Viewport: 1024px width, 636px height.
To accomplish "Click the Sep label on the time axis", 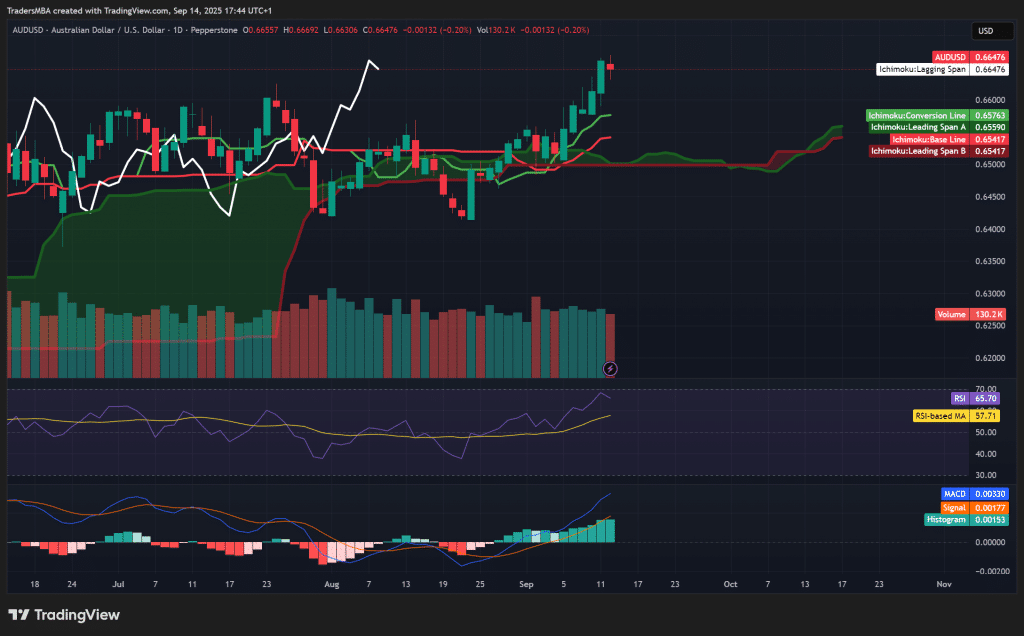I will (x=527, y=584).
